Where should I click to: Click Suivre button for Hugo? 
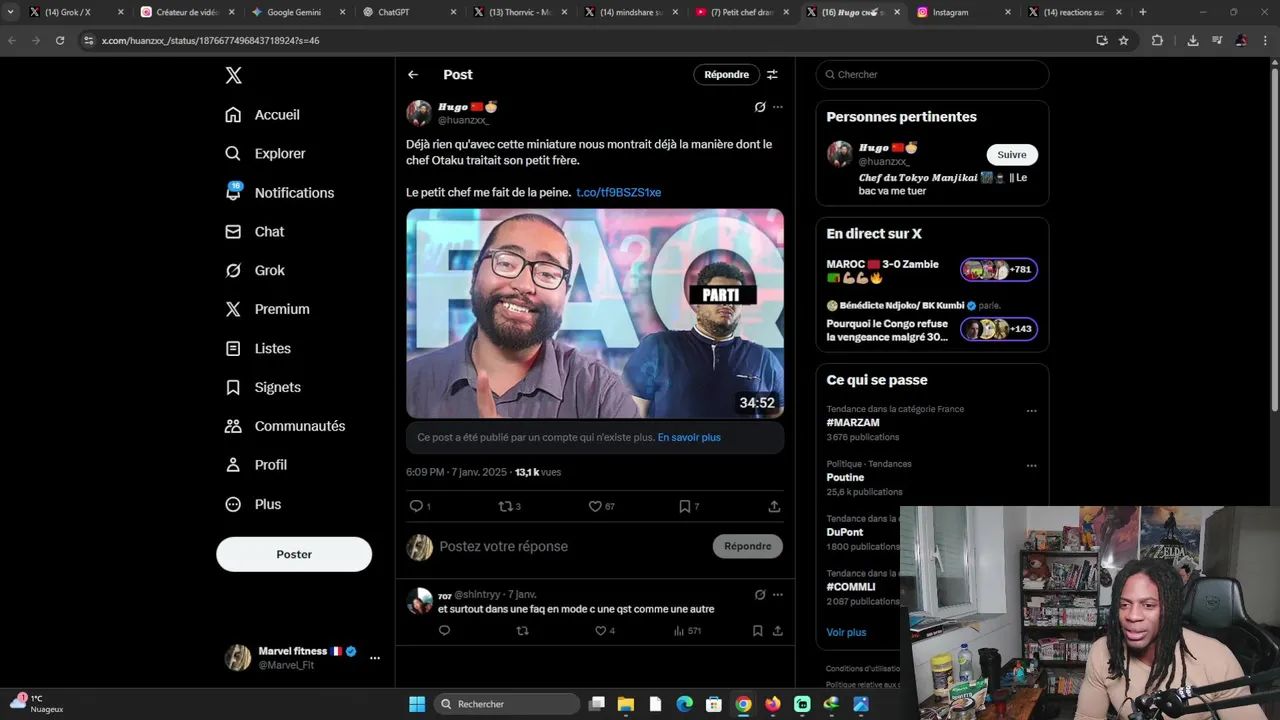tap(1012, 155)
